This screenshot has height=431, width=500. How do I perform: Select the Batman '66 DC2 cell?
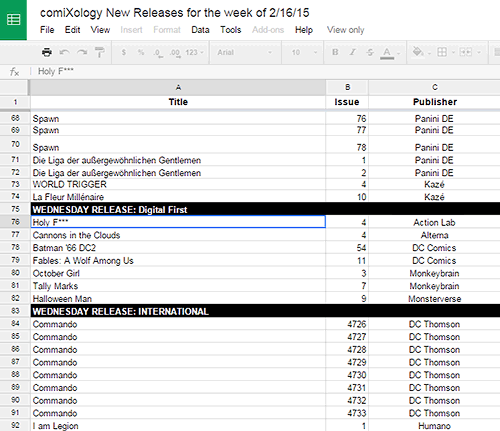[x=178, y=248]
